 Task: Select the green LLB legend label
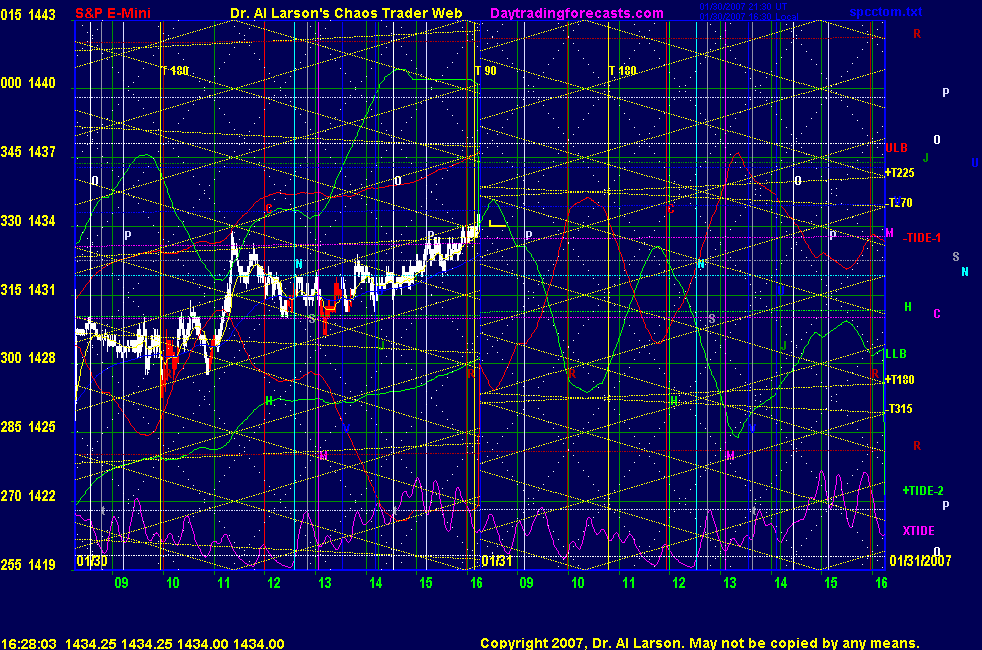click(896, 354)
